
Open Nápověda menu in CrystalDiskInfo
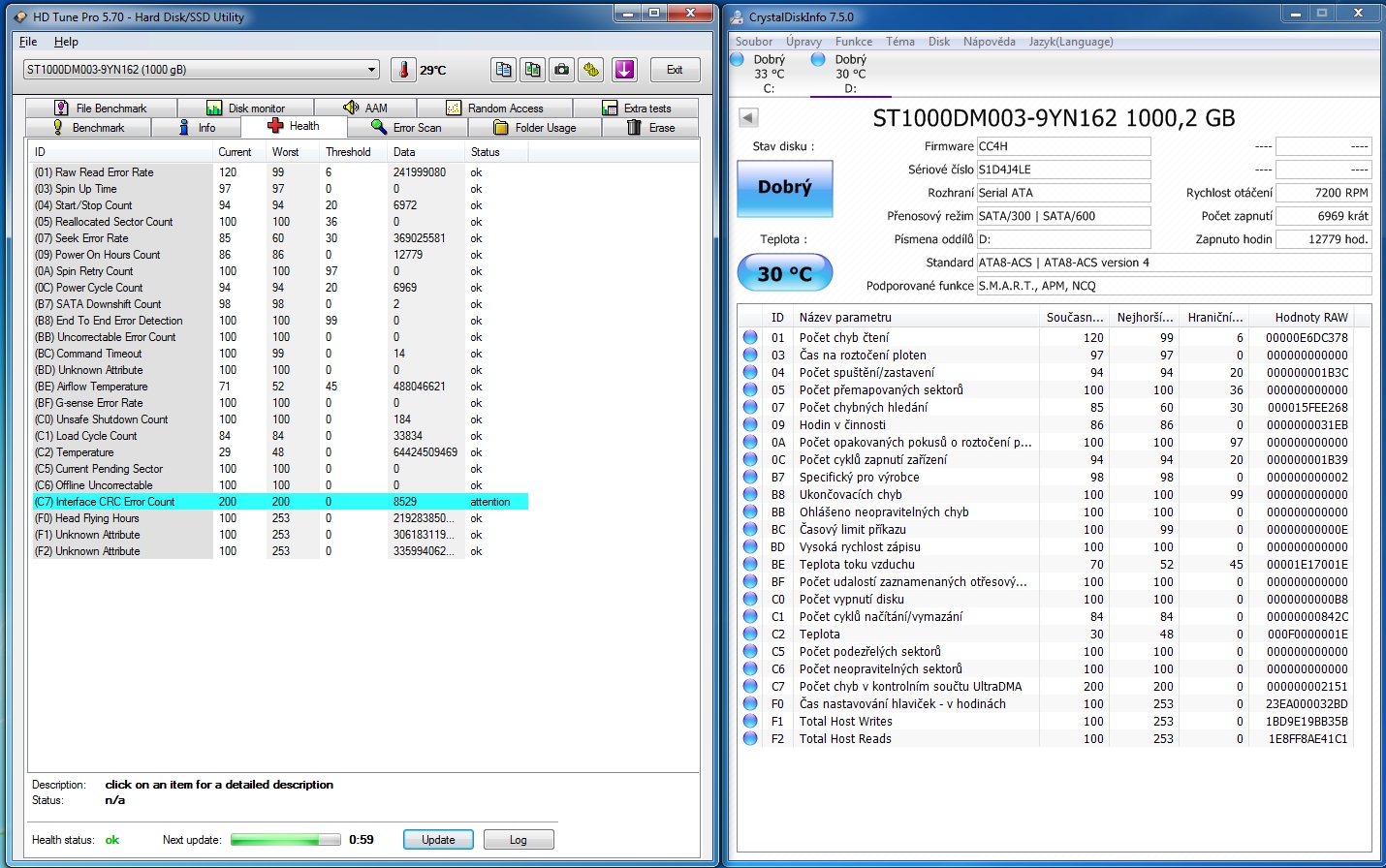click(990, 42)
